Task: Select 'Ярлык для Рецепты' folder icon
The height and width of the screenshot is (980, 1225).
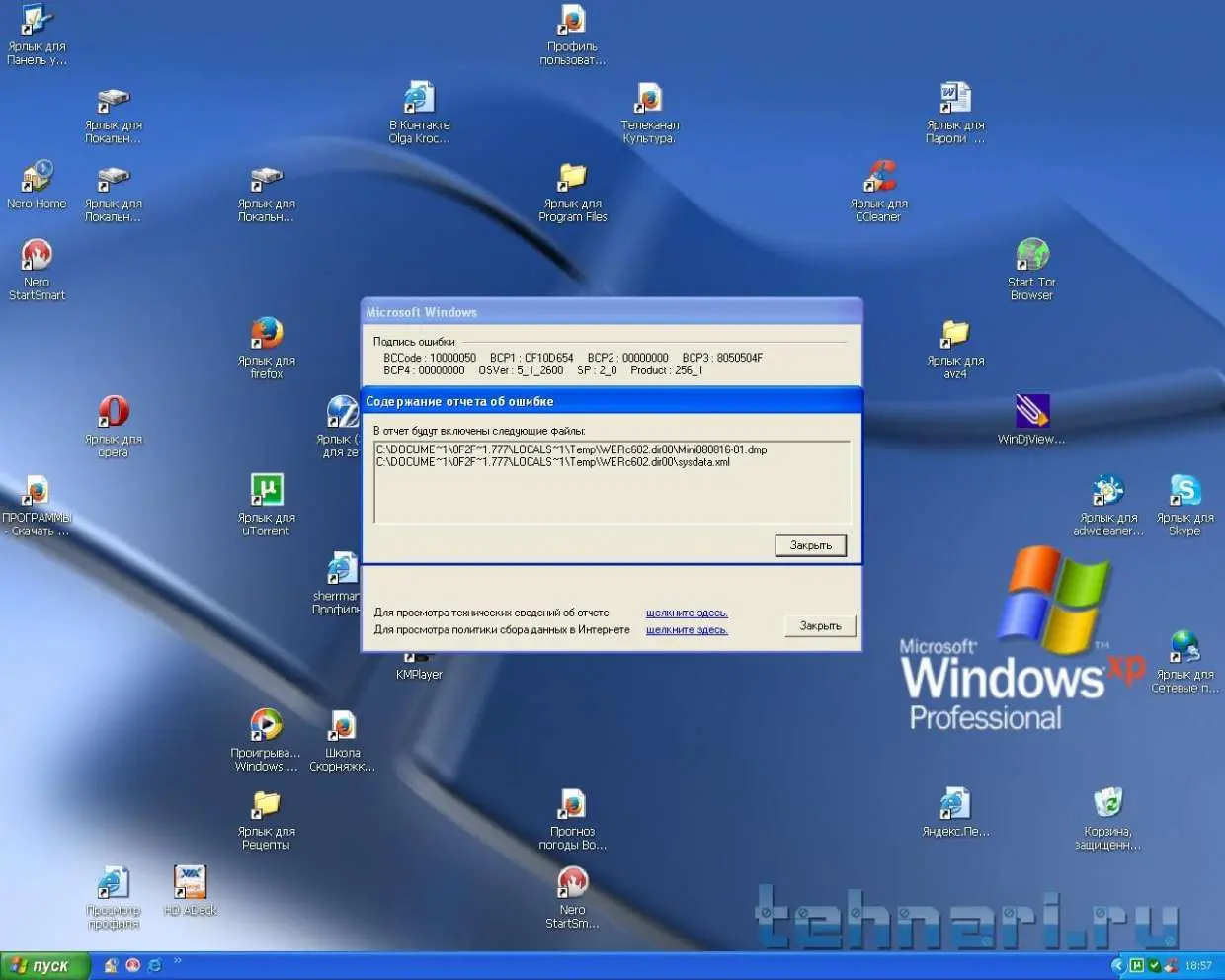Action: (267, 819)
